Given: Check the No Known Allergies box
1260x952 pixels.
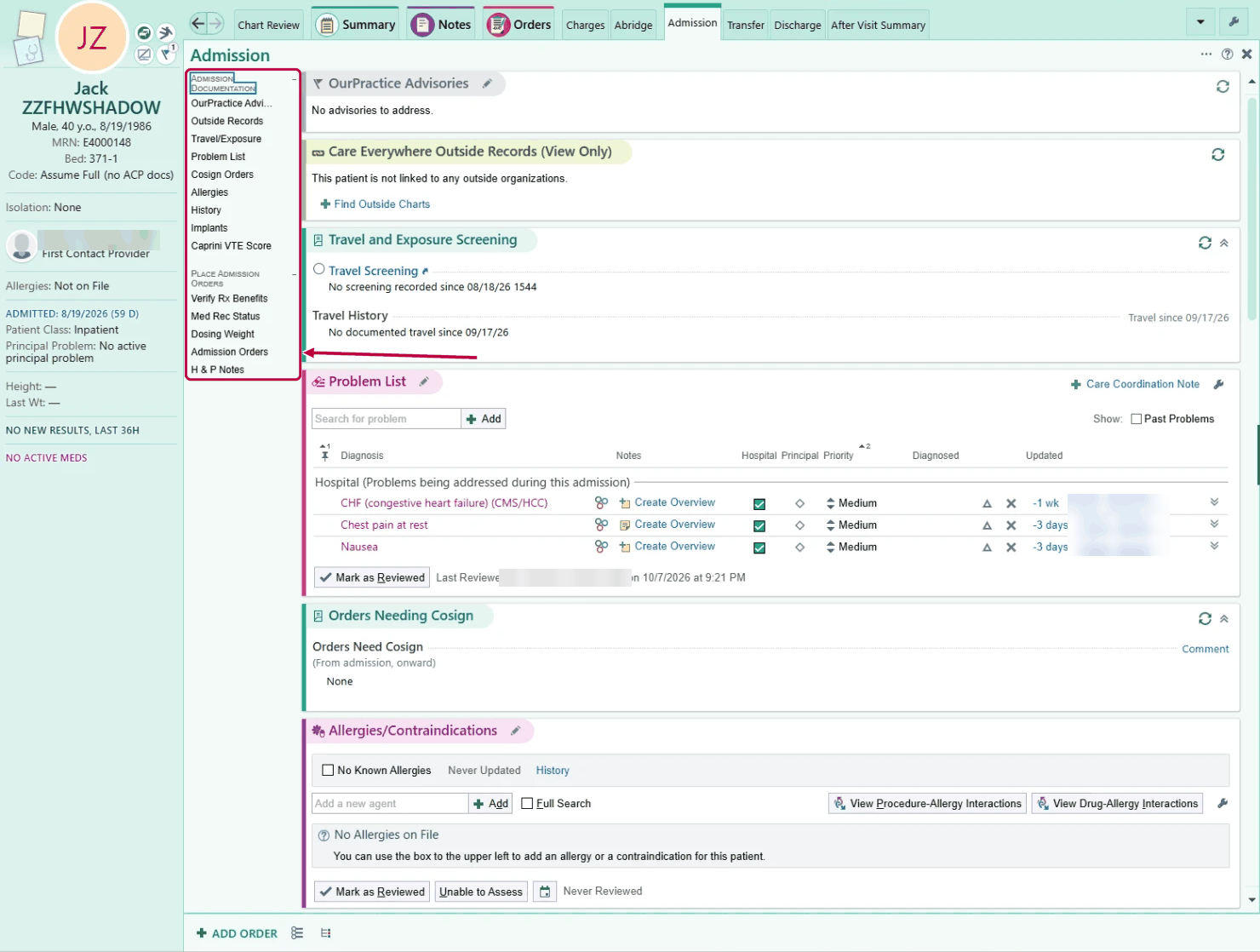Looking at the screenshot, I should click(328, 771).
